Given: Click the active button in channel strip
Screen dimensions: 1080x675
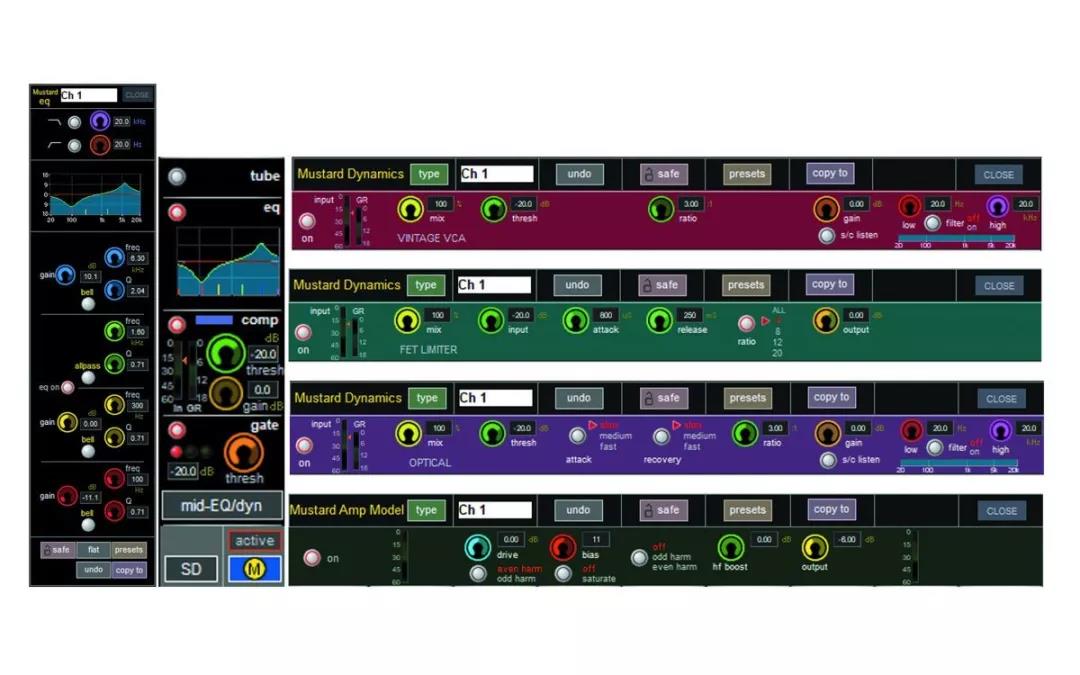Looking at the screenshot, I should click(254, 541).
